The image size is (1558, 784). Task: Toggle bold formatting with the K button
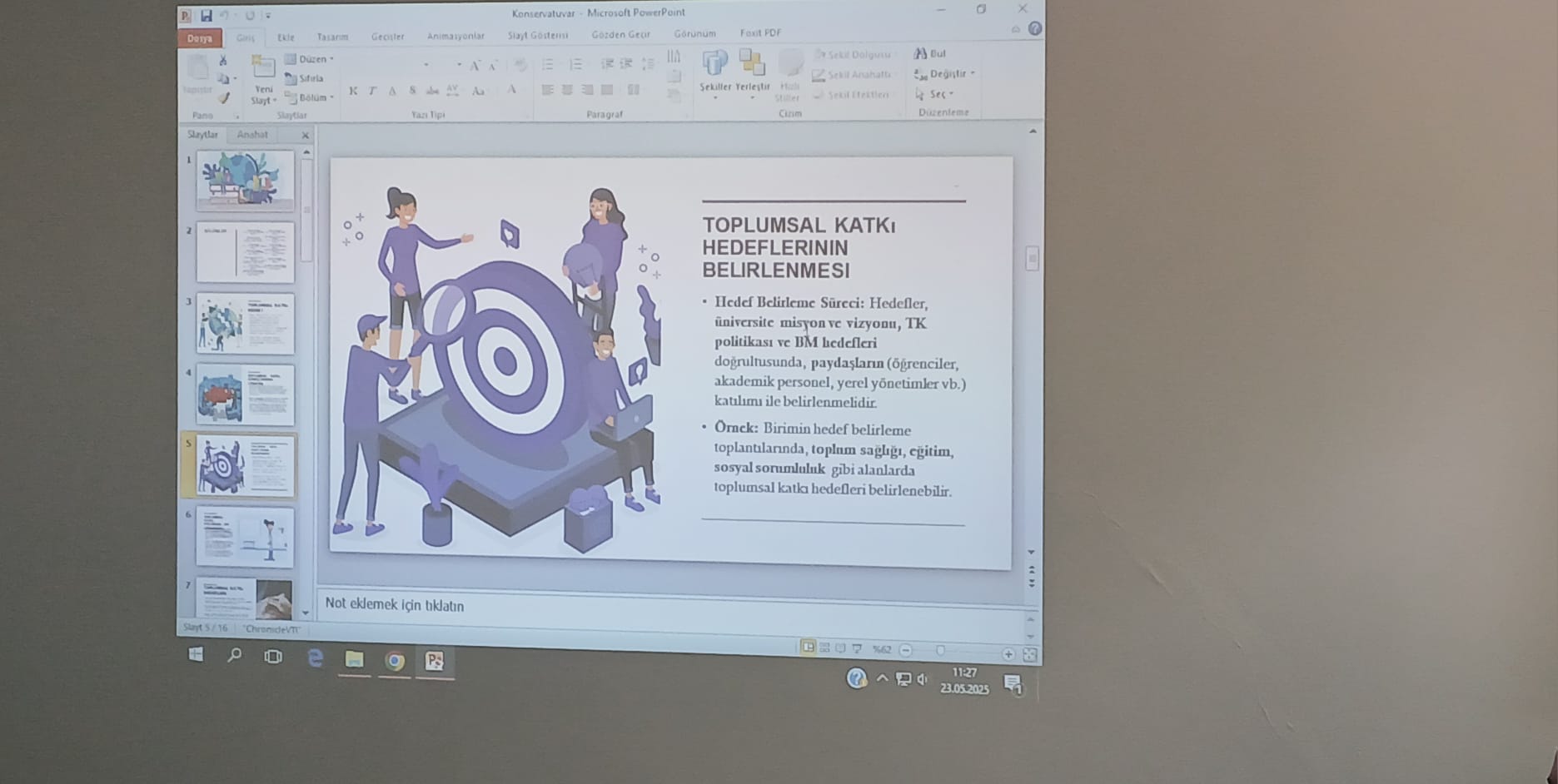coord(353,91)
